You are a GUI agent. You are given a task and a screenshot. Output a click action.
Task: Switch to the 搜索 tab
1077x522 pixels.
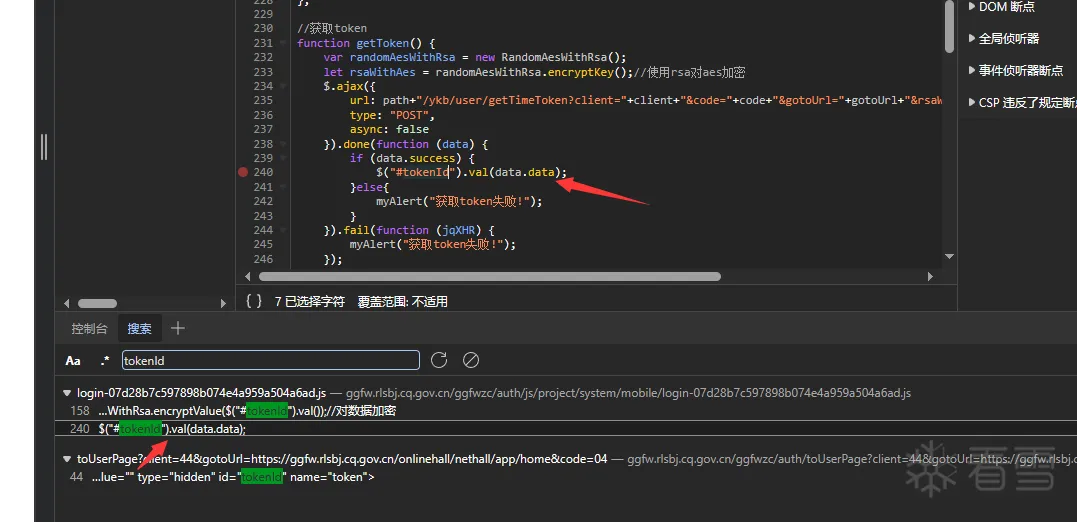click(x=139, y=329)
